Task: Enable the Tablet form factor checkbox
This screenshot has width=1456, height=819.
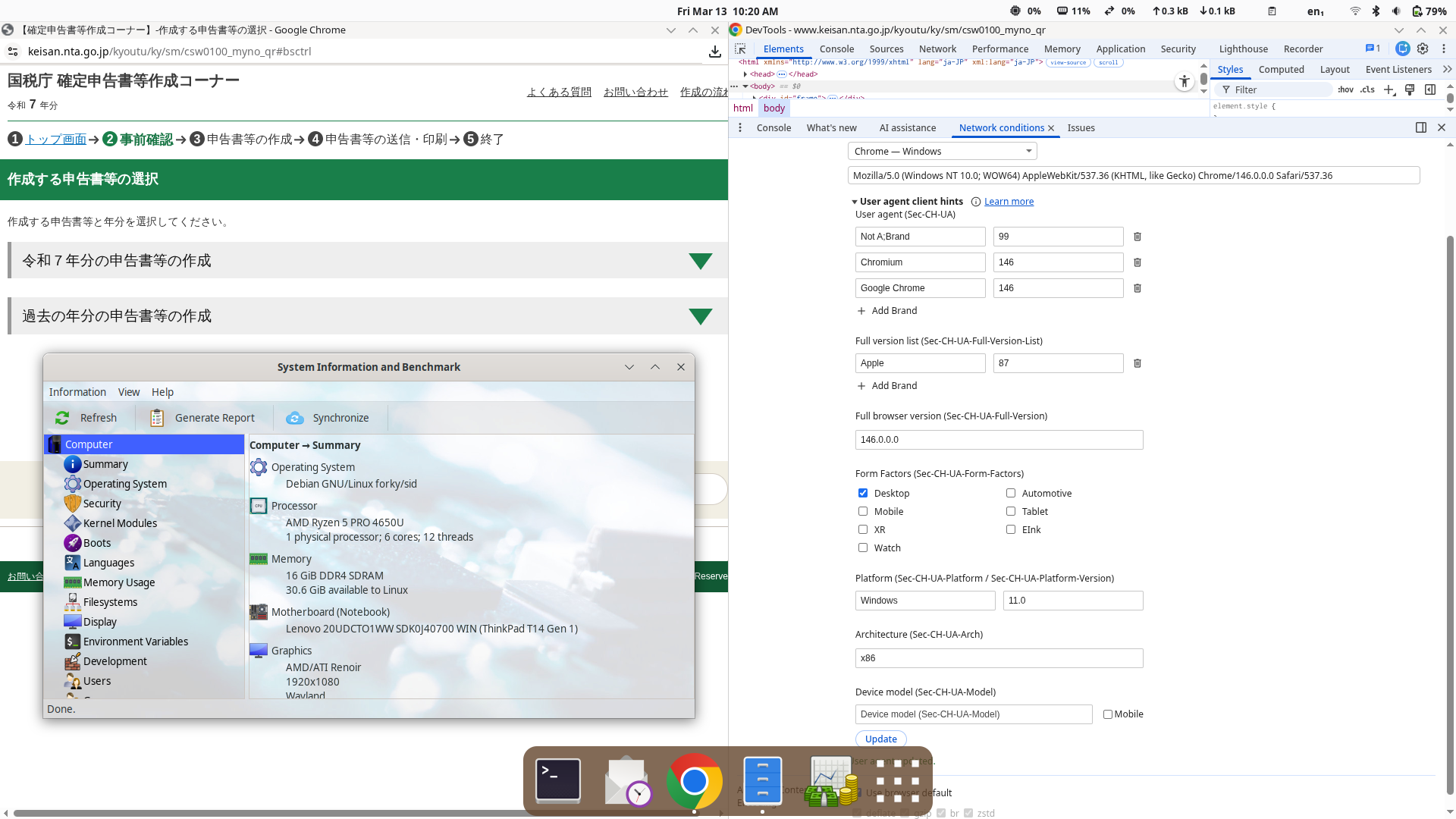Action: point(1011,511)
